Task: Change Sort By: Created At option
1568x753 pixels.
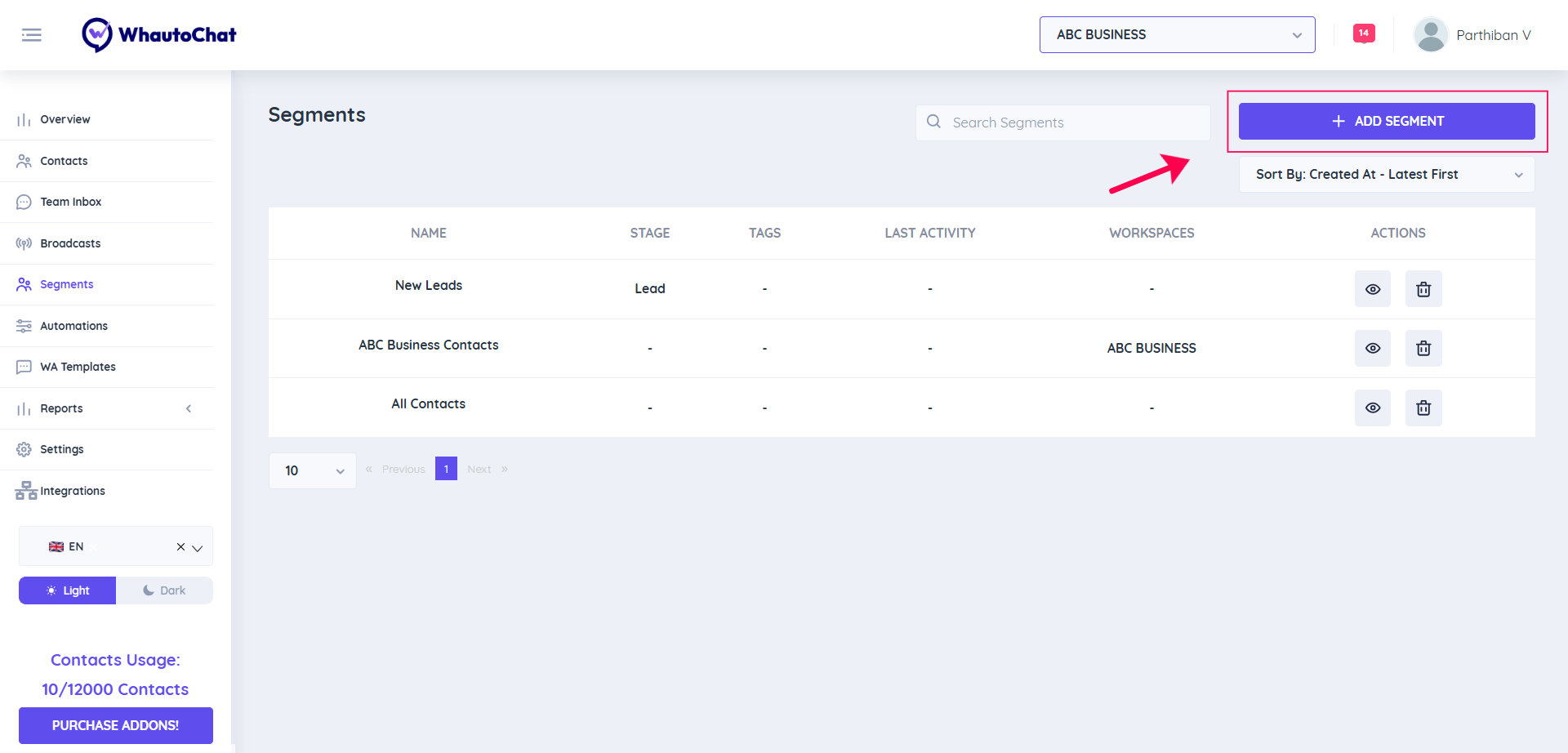Action: [x=1386, y=174]
